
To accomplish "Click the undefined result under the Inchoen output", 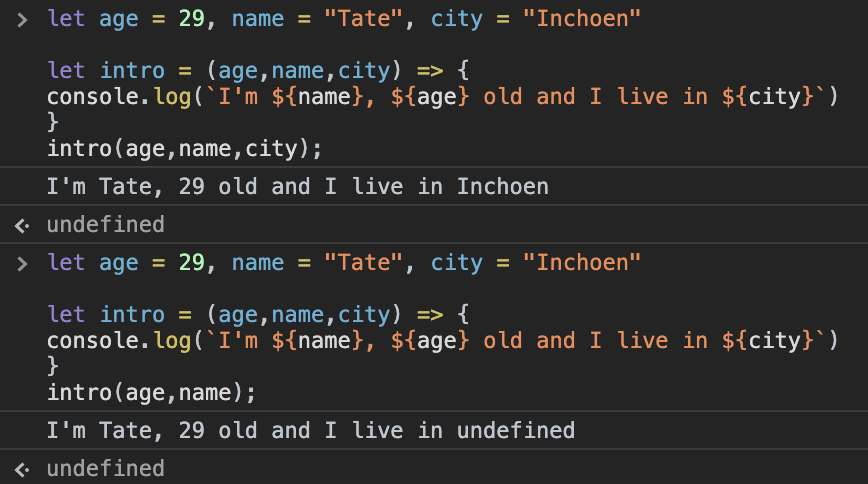I will pyautogui.click(x=106, y=225).
